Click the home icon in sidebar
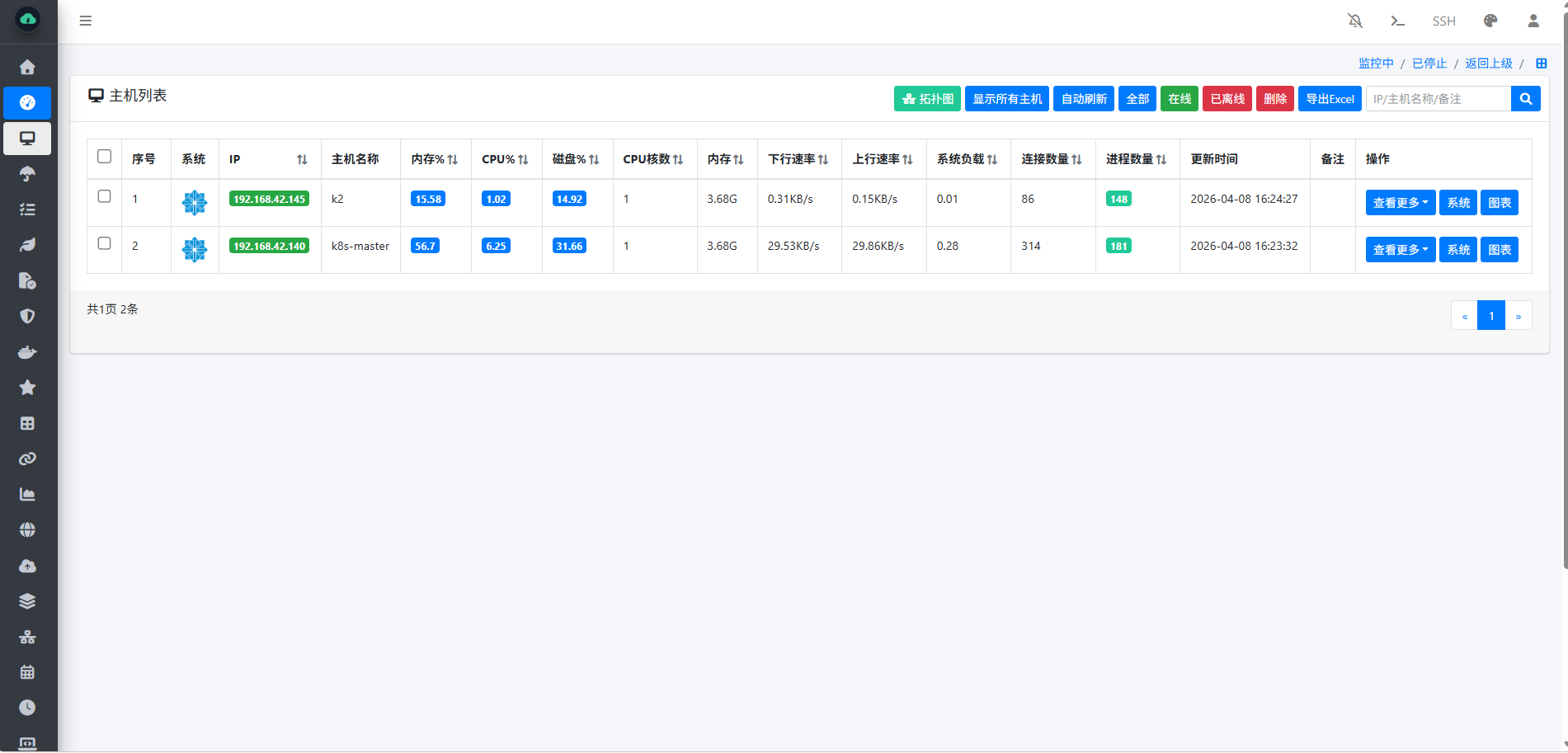Screen dimensions: 1568x753 coord(27,67)
